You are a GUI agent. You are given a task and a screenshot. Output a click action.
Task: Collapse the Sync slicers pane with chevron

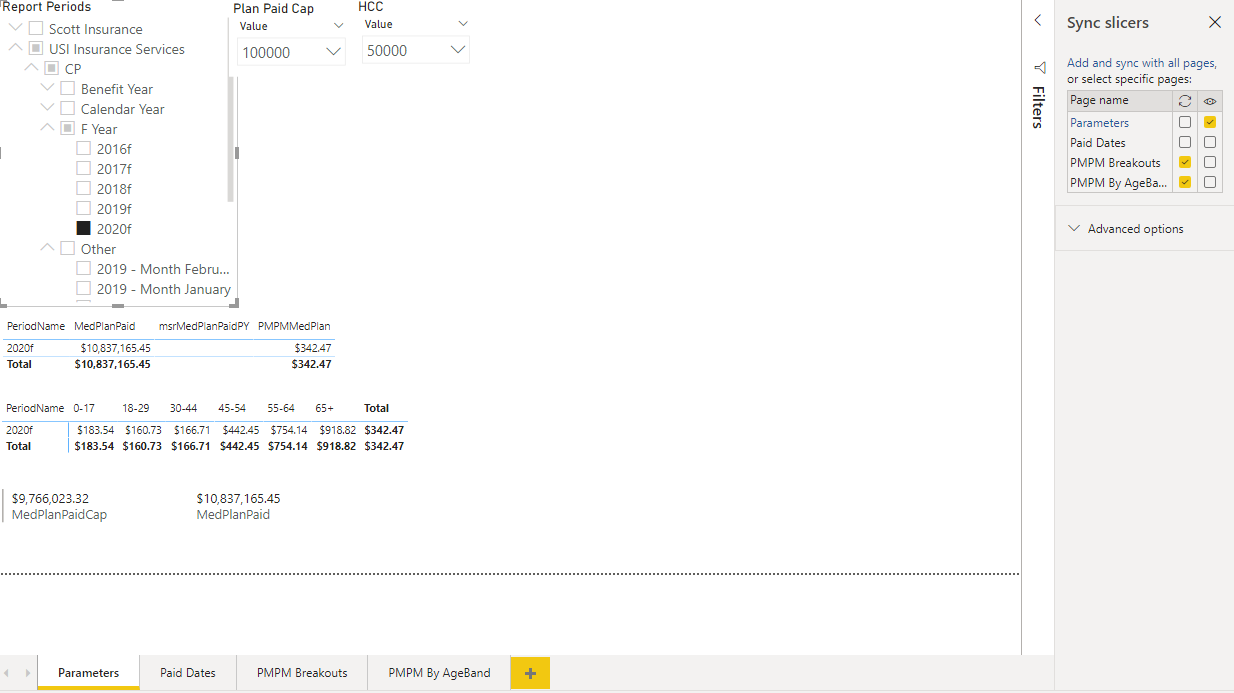[1037, 21]
